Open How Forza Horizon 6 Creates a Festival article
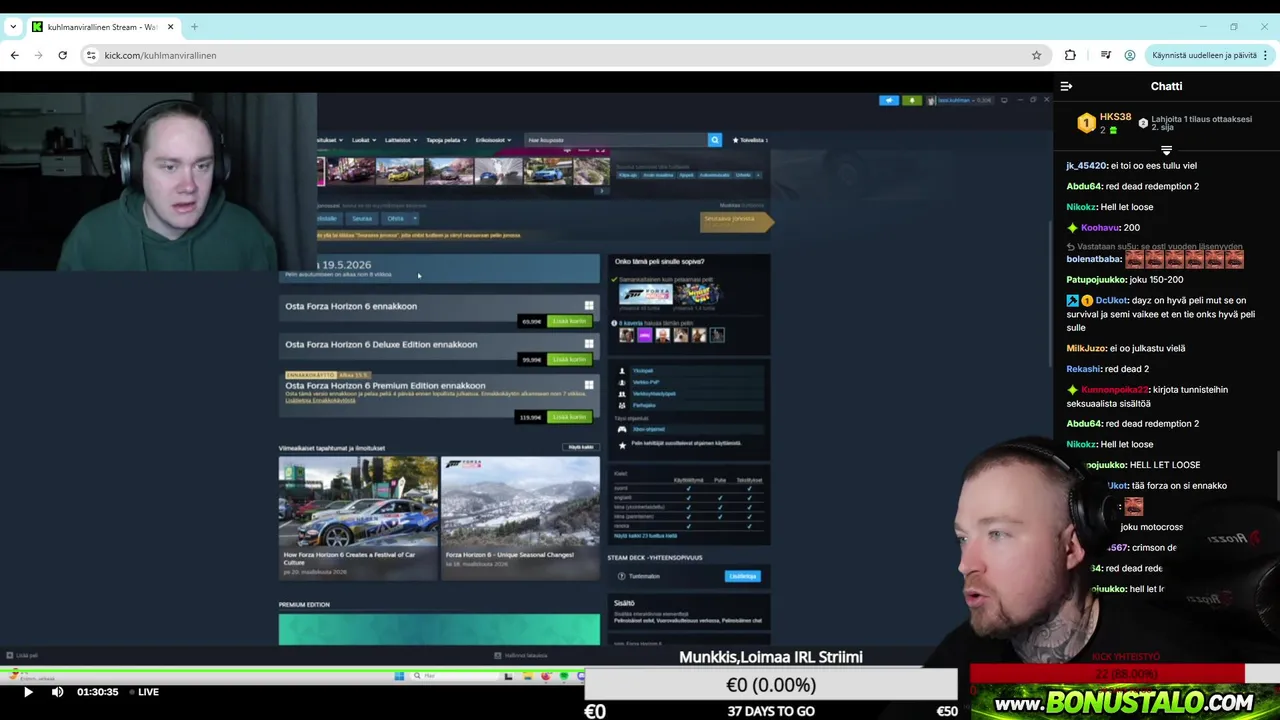The width and height of the screenshot is (1280, 720). tap(358, 518)
